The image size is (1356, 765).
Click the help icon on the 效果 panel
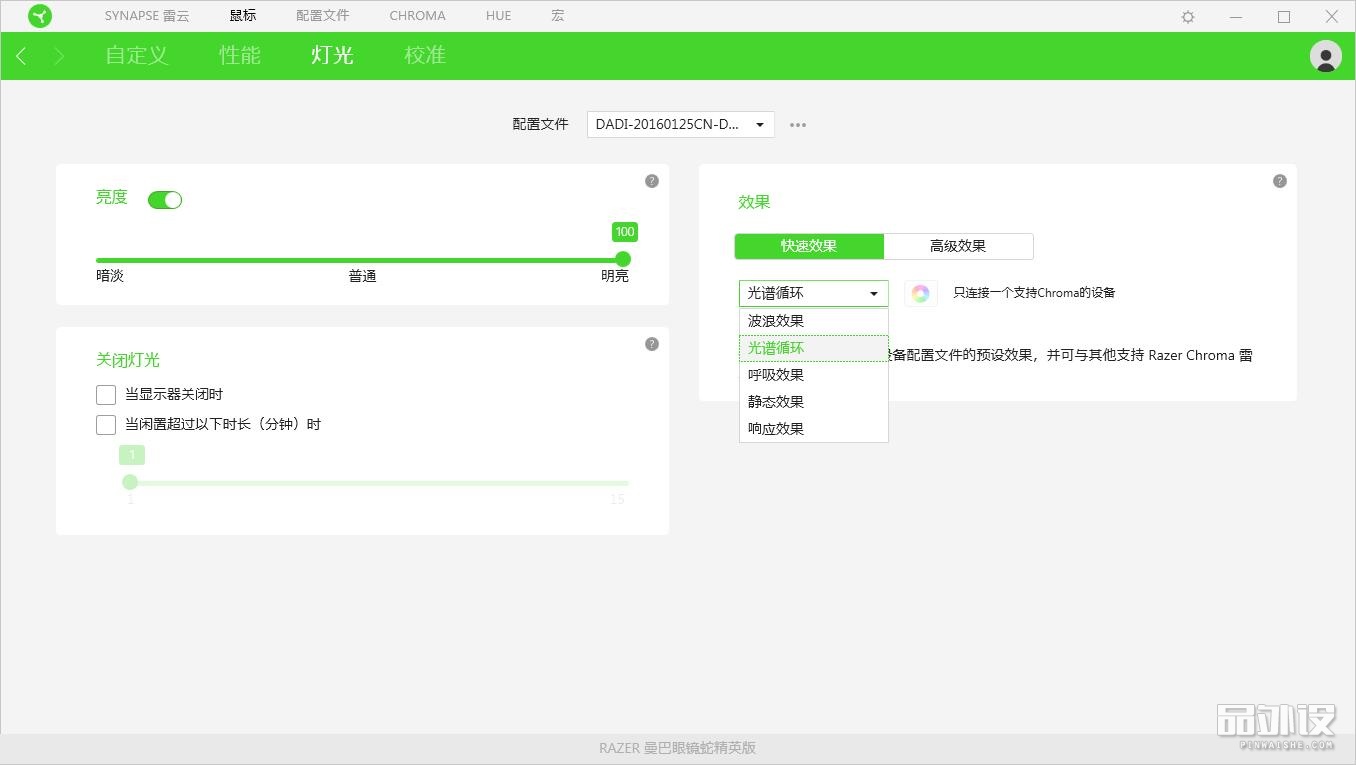[x=1279, y=181]
